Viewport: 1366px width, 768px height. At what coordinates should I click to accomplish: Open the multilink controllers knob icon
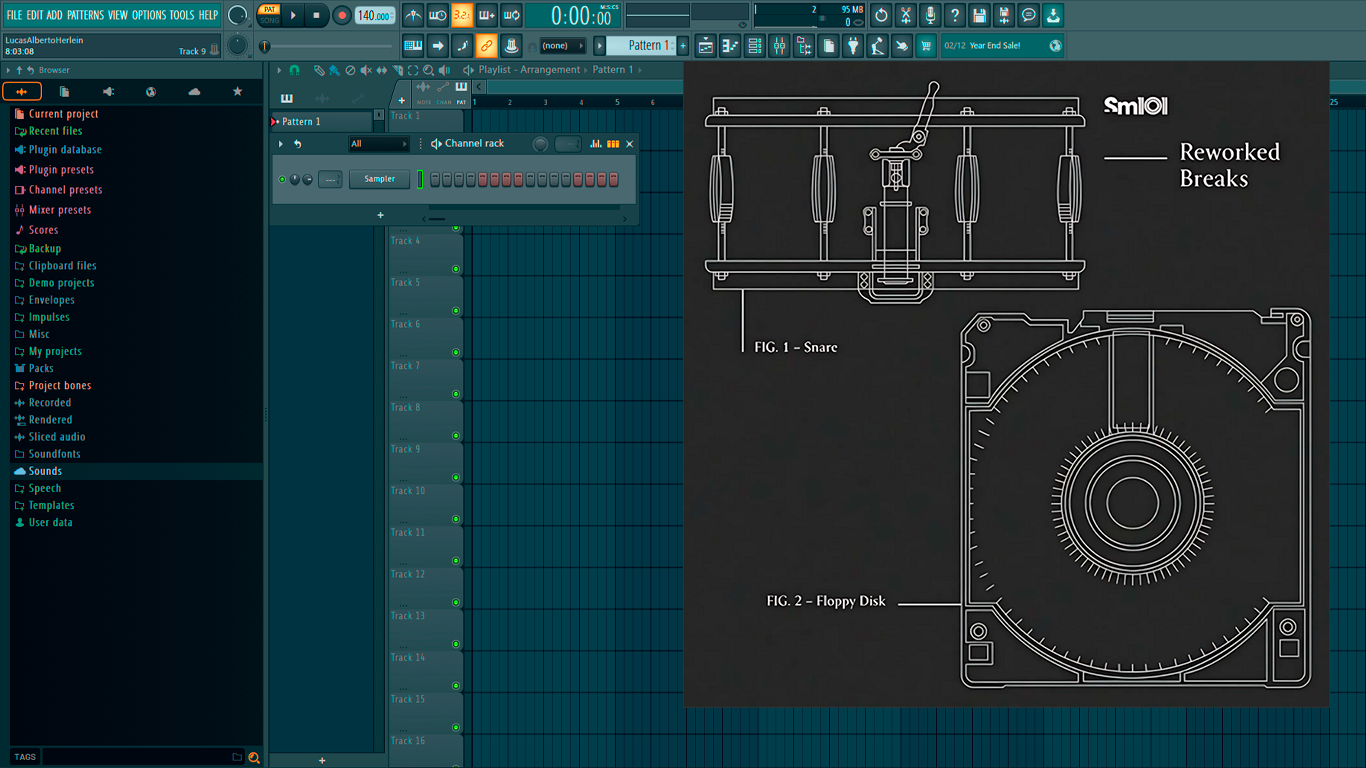(x=511, y=45)
